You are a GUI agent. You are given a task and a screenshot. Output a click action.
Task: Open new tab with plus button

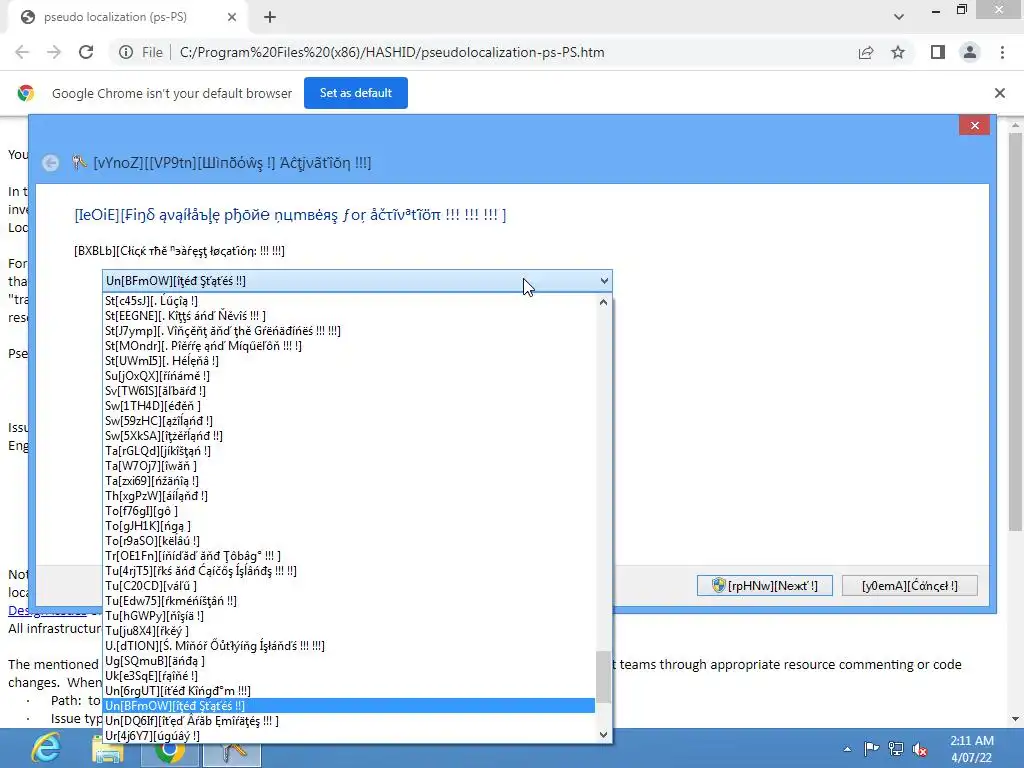coord(270,18)
